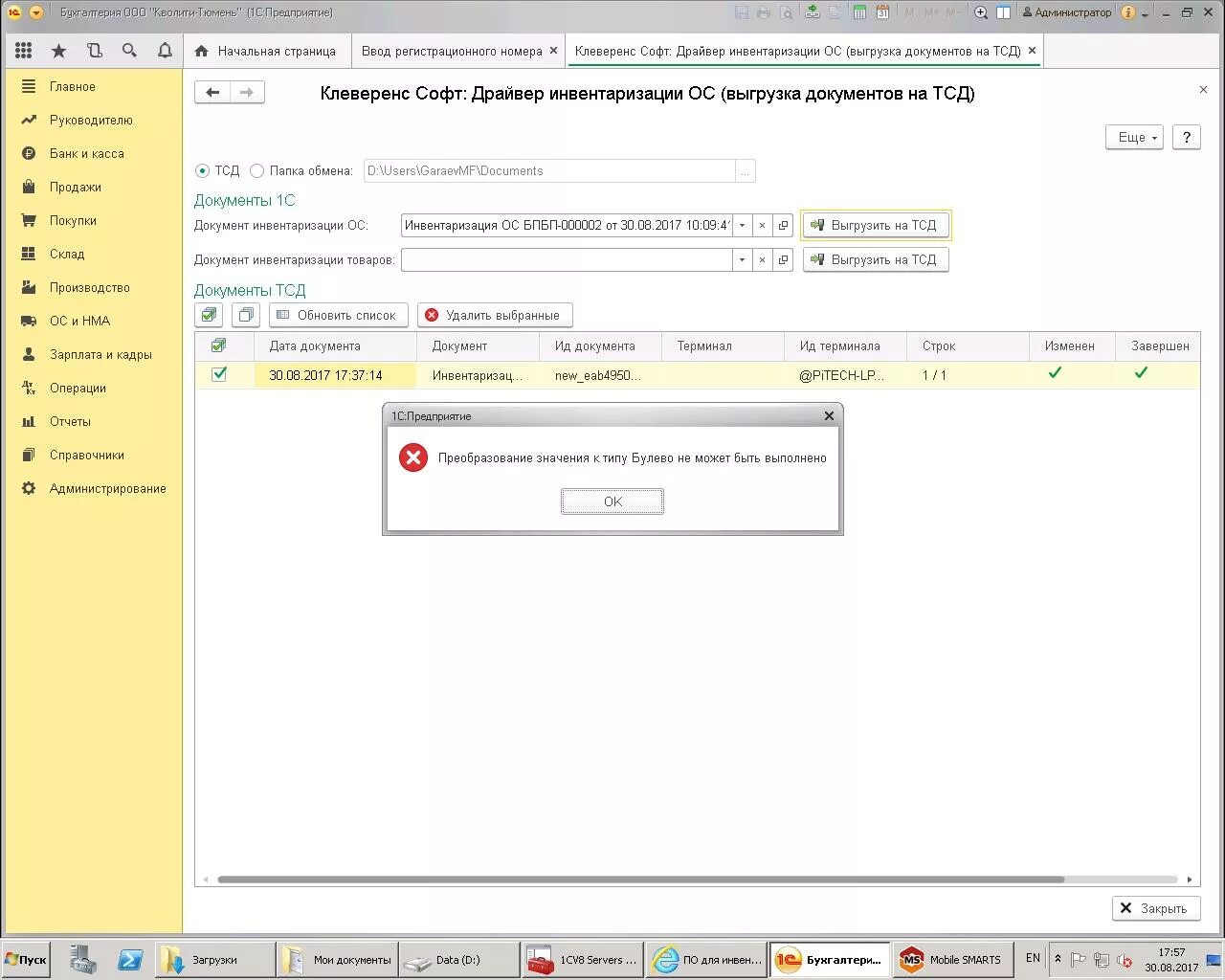Click the panel layout icon in title bar

(x=1003, y=12)
